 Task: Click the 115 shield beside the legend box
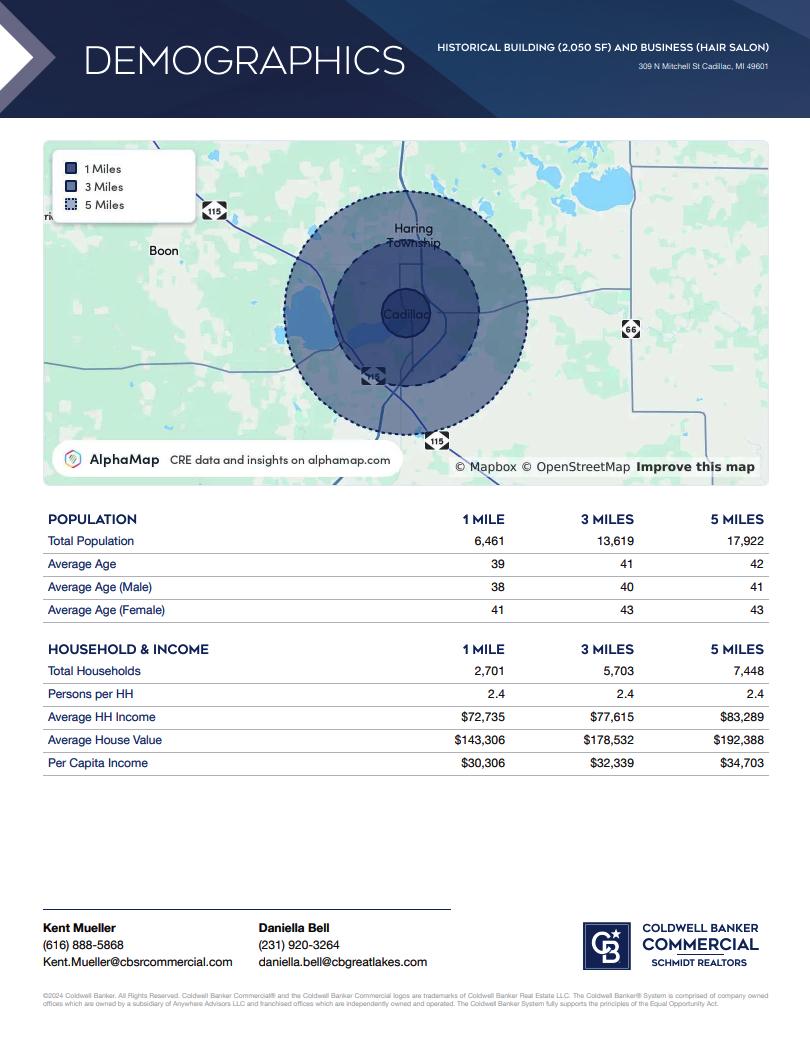coord(214,211)
